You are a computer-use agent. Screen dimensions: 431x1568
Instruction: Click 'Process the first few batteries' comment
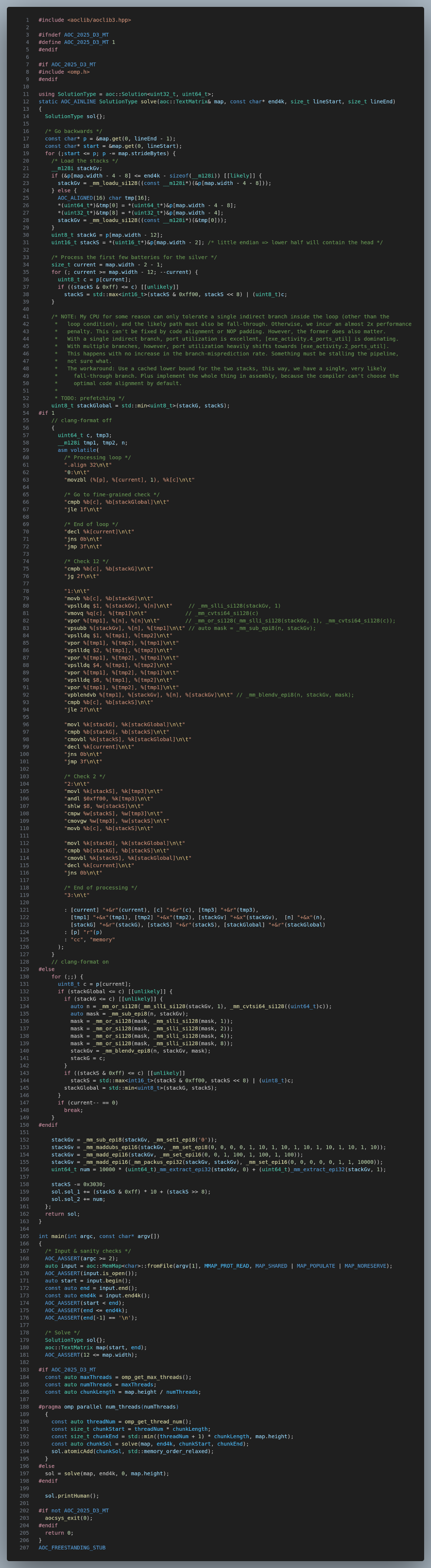click(x=134, y=257)
